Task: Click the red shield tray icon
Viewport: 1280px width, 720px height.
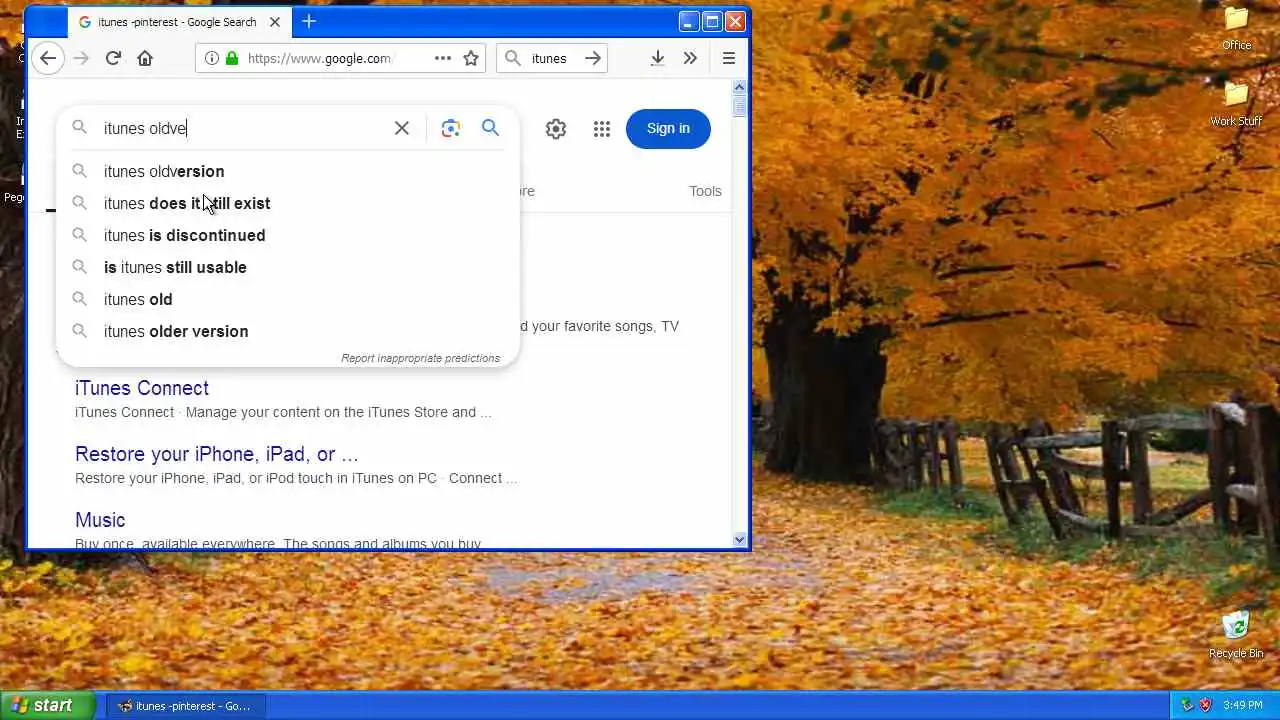Action: pyautogui.click(x=1205, y=705)
